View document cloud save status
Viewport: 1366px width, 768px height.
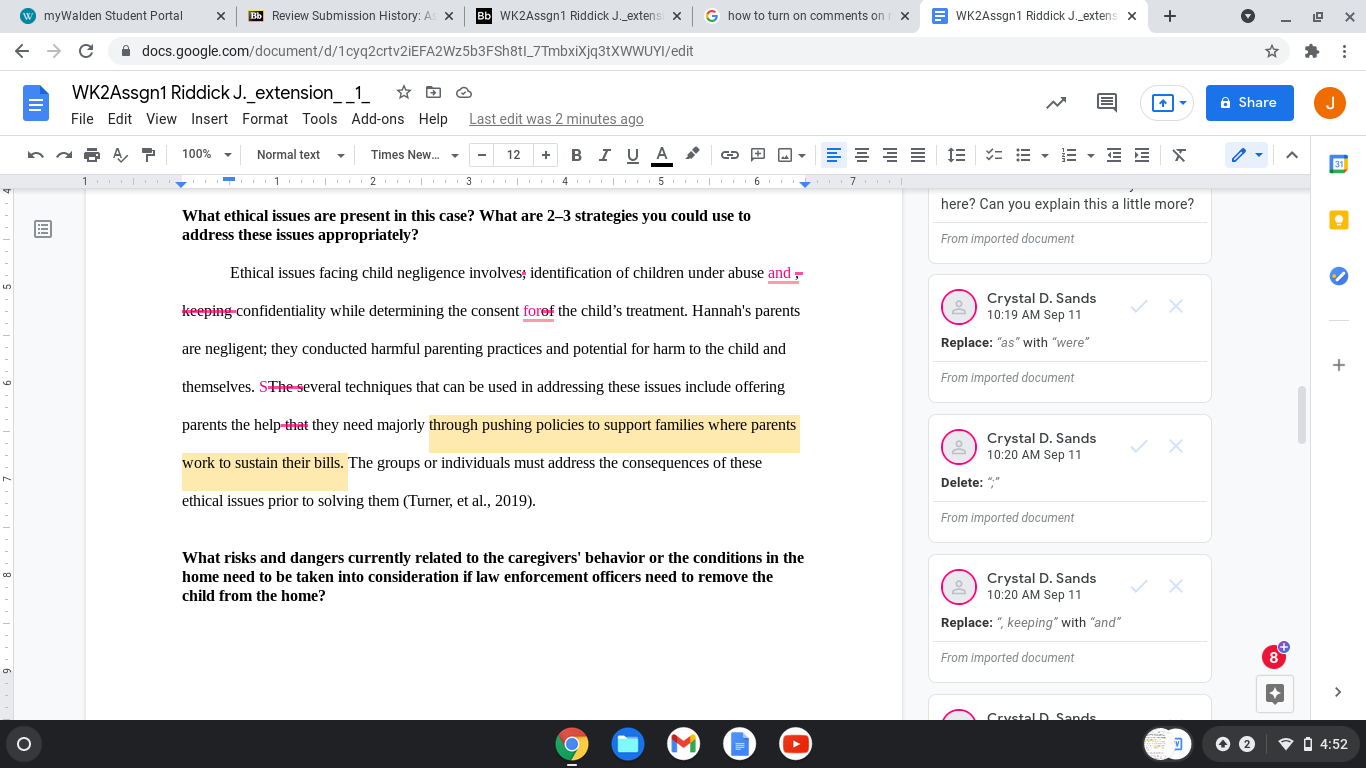(464, 92)
